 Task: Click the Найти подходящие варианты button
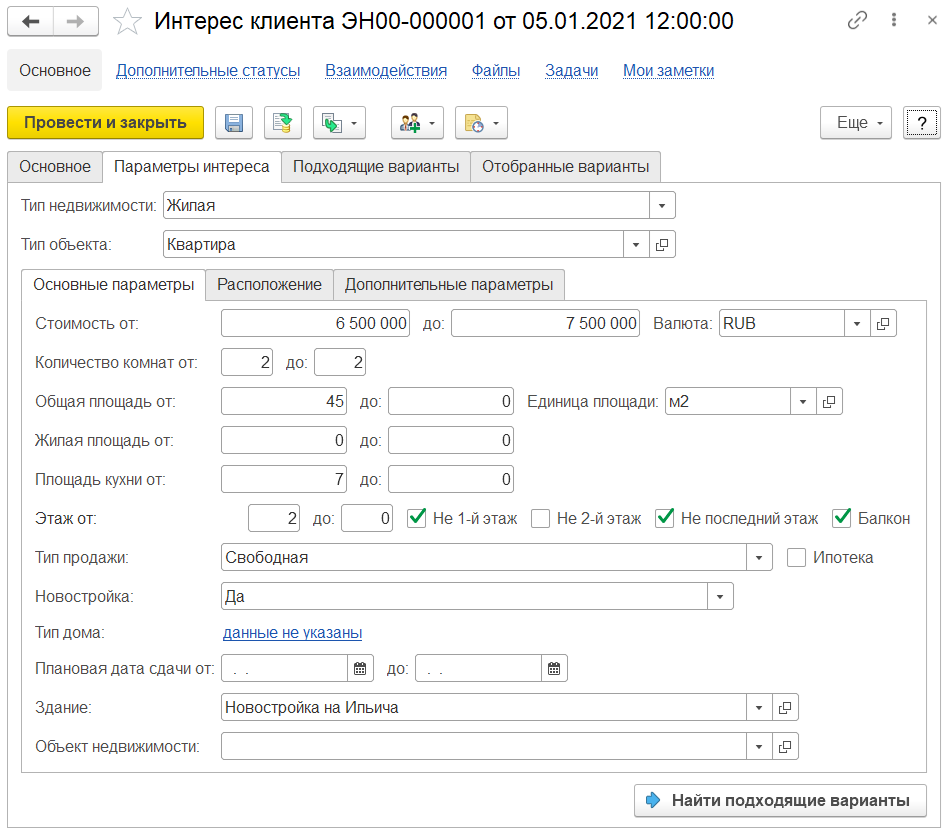(x=780, y=800)
